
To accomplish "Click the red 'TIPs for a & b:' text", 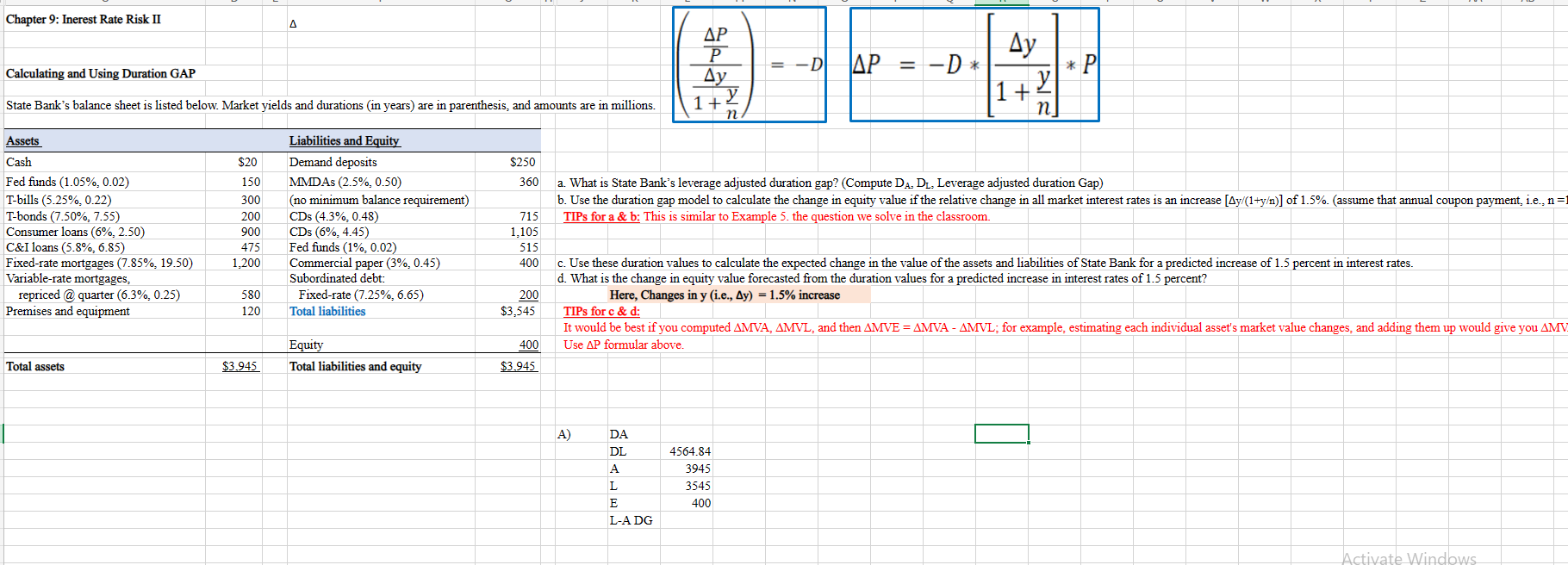I will 601,216.
